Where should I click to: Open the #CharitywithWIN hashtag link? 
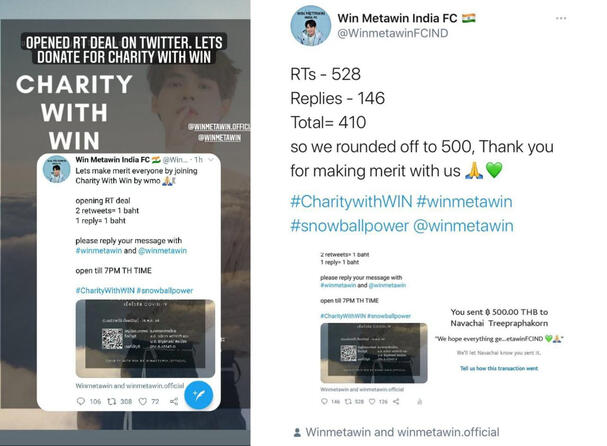tap(351, 202)
